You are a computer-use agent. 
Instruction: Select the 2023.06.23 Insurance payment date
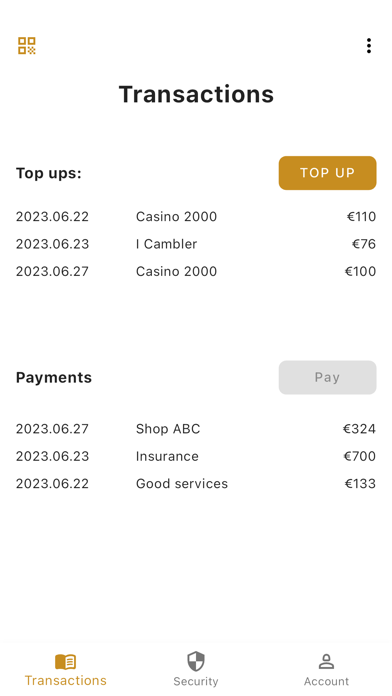[x=52, y=456]
